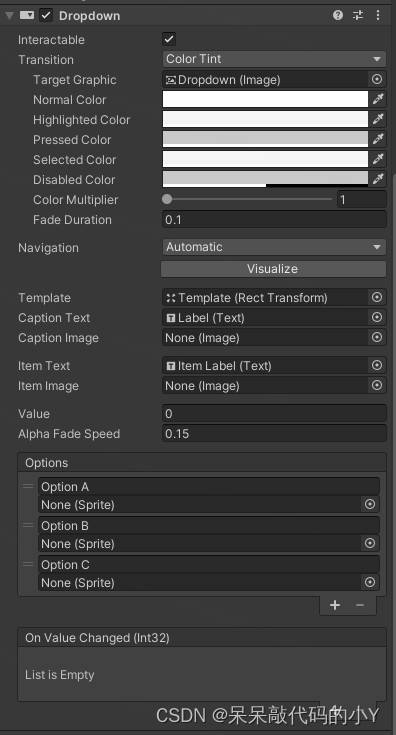Click the Color Multiplier slider handle
Viewport: 396px width, 735px height.
[167, 199]
